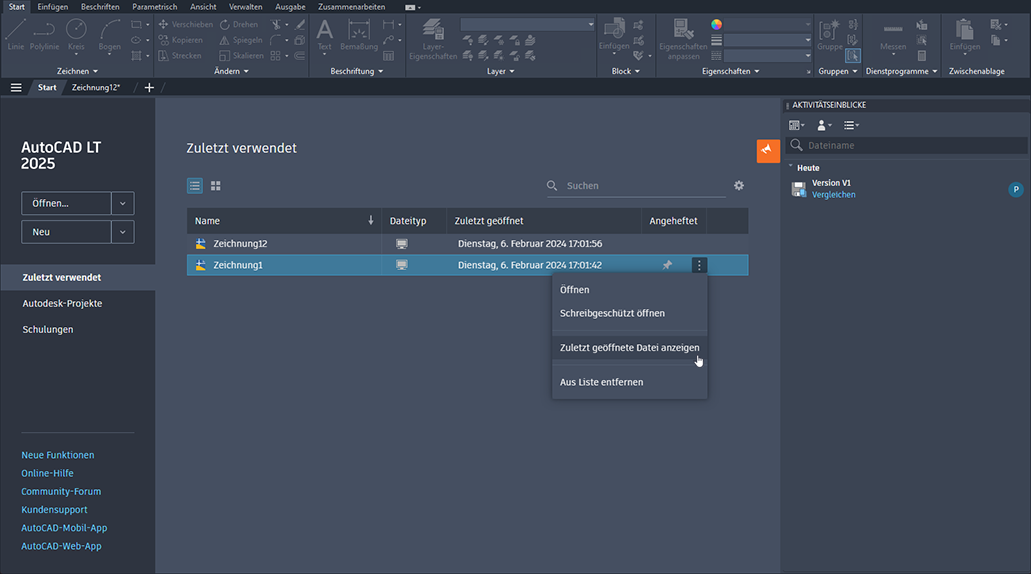Click the Vergleichen link for Version V1
Image resolution: width=1031 pixels, height=574 pixels.
pyautogui.click(x=834, y=195)
